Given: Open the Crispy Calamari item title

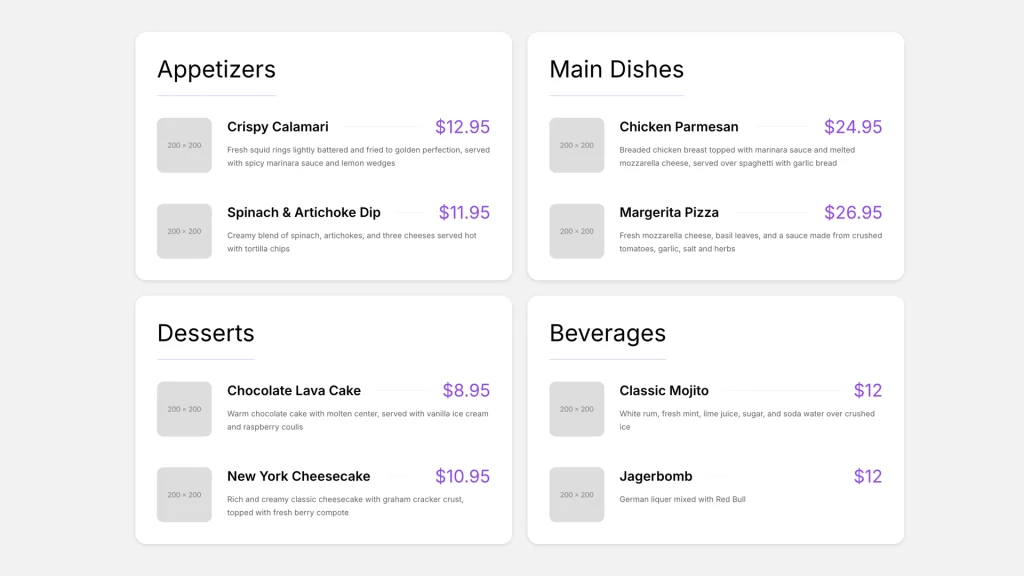Looking at the screenshot, I should pyautogui.click(x=277, y=127).
